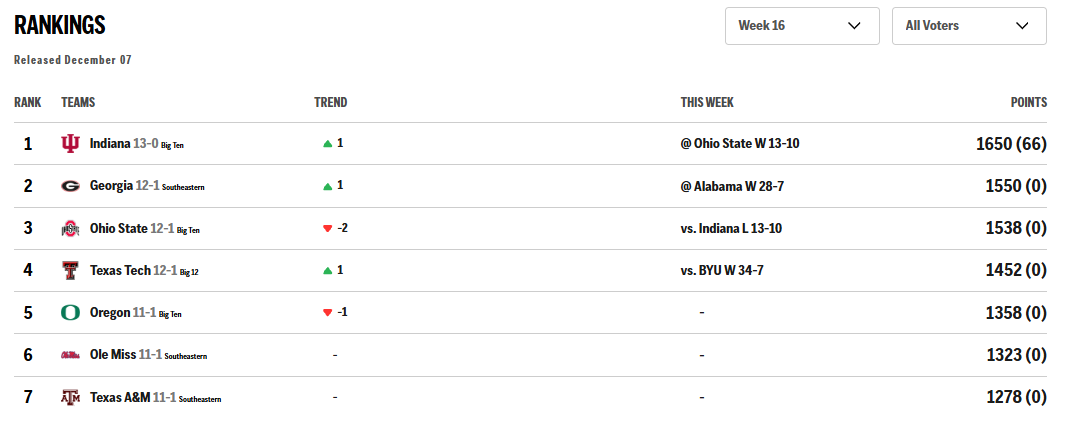Image resolution: width=1065 pixels, height=429 pixels.
Task: Click the Ohio State Buckeyes logo
Action: tap(70, 229)
